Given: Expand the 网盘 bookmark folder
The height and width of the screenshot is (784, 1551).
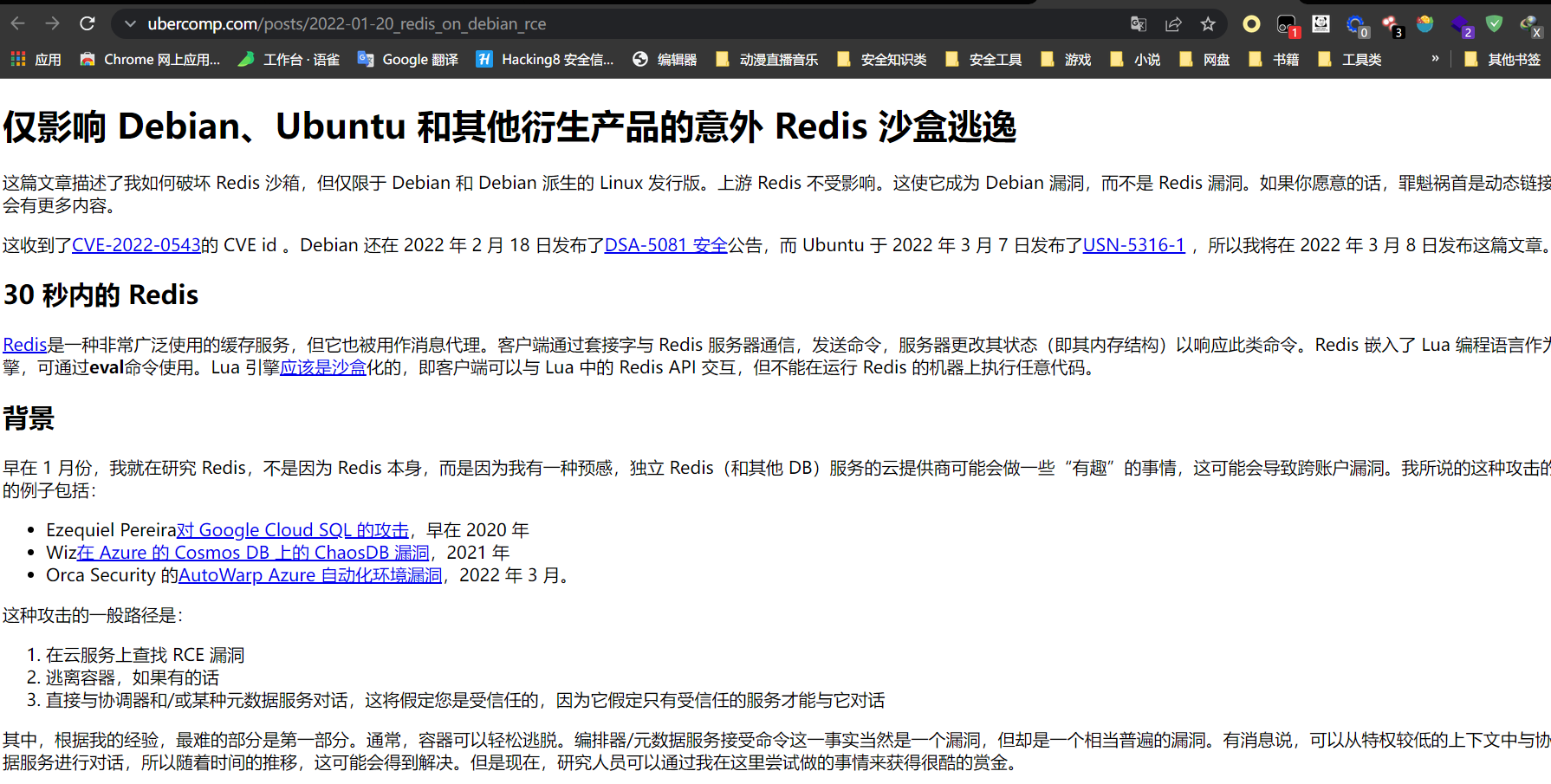Looking at the screenshot, I should pos(1204,59).
